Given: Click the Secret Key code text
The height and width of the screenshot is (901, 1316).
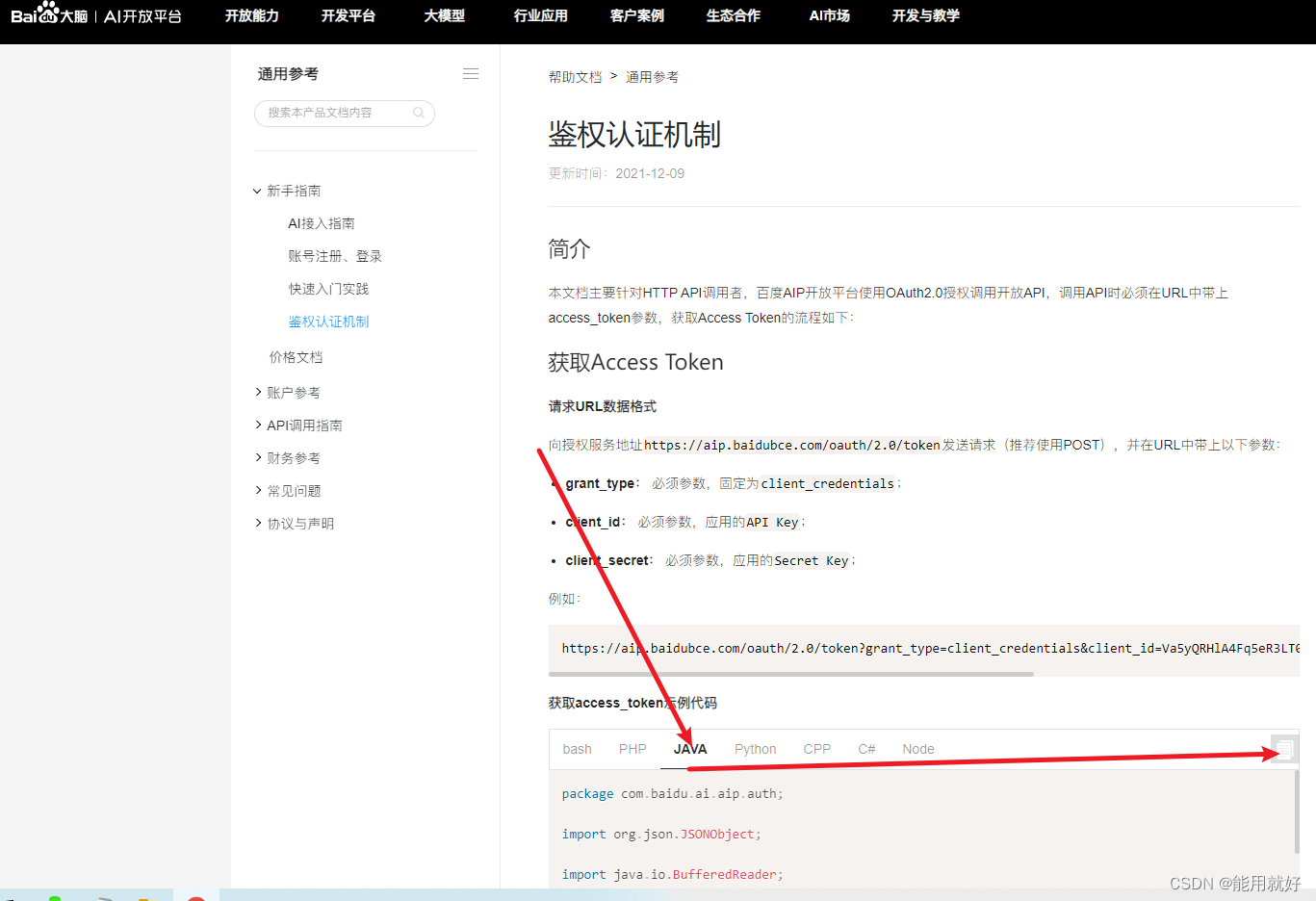Looking at the screenshot, I should click(812, 560).
